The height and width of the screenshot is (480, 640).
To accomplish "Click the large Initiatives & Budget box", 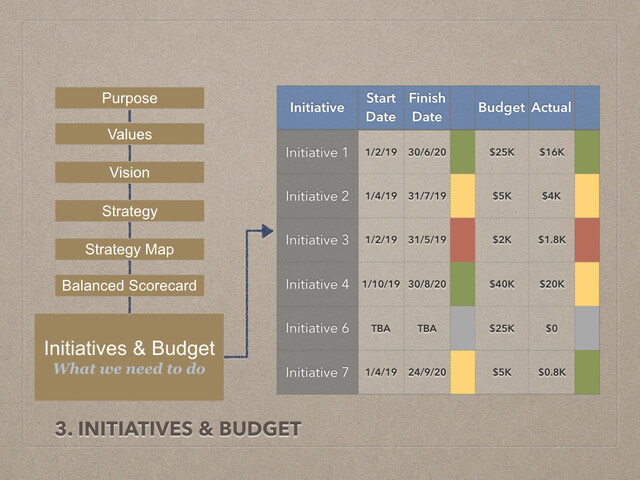I will click(129, 357).
